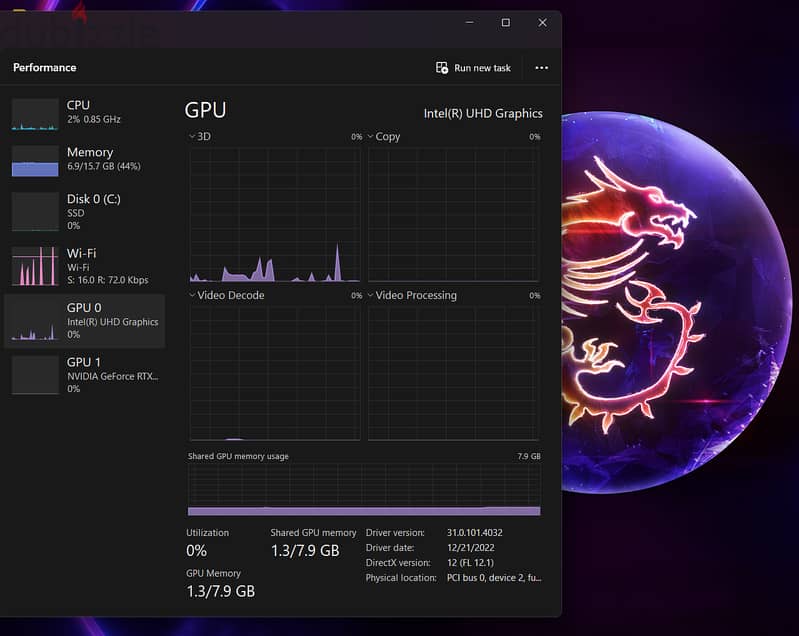Select GPU 1 NVIDIA GeForce RTX entry
The image size is (799, 636).
point(84,375)
